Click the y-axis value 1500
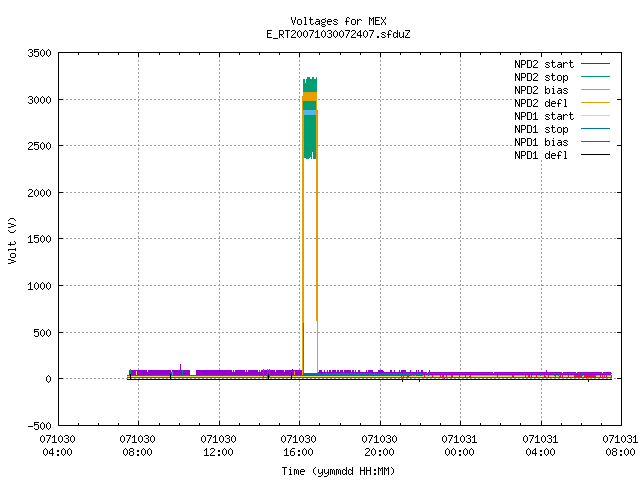This screenshot has height=480, width=640. 40,239
